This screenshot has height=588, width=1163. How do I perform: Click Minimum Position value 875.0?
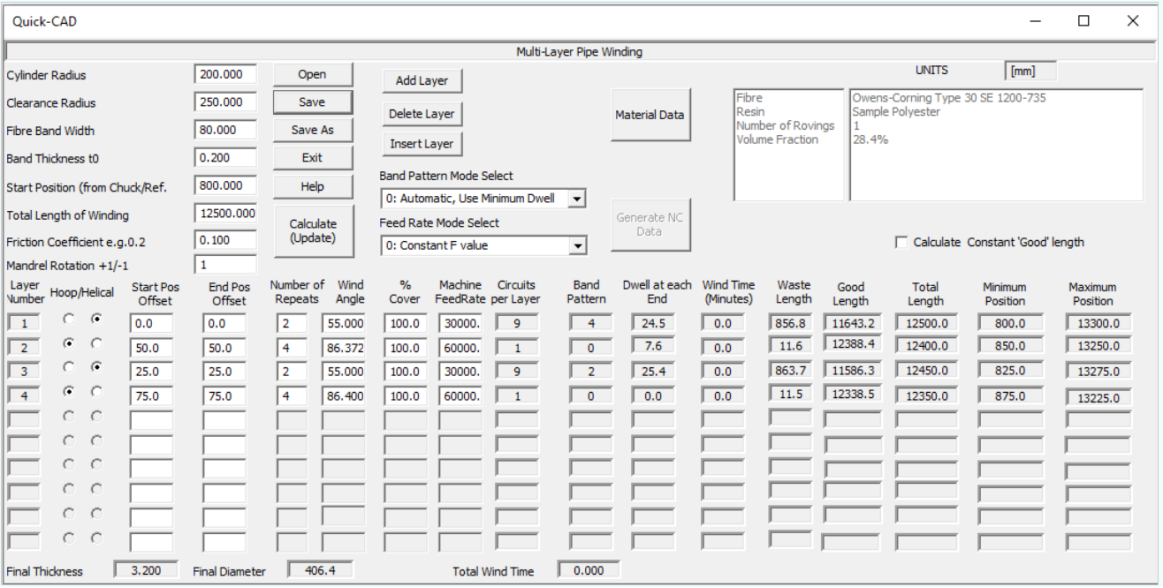point(1011,396)
